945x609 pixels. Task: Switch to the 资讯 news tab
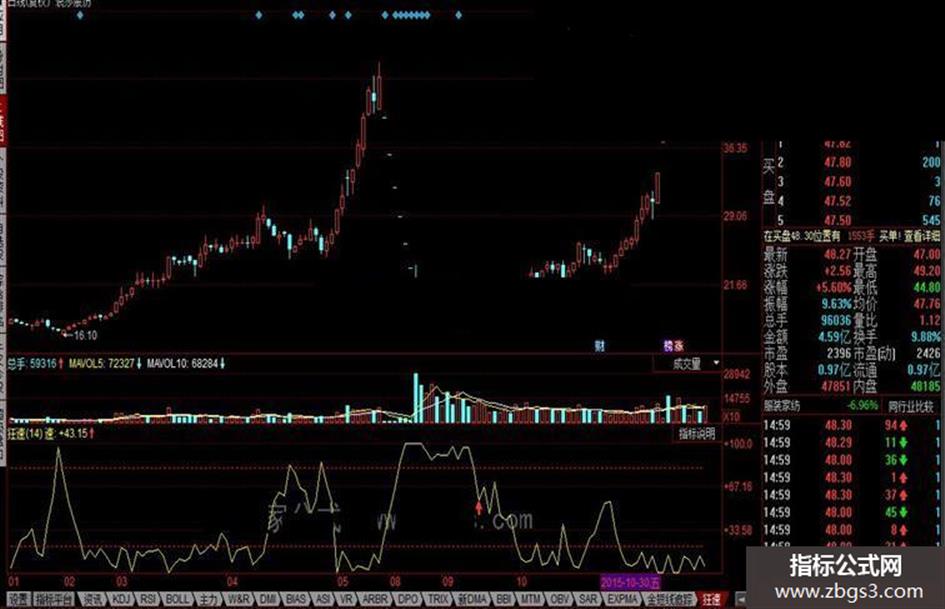point(93,599)
